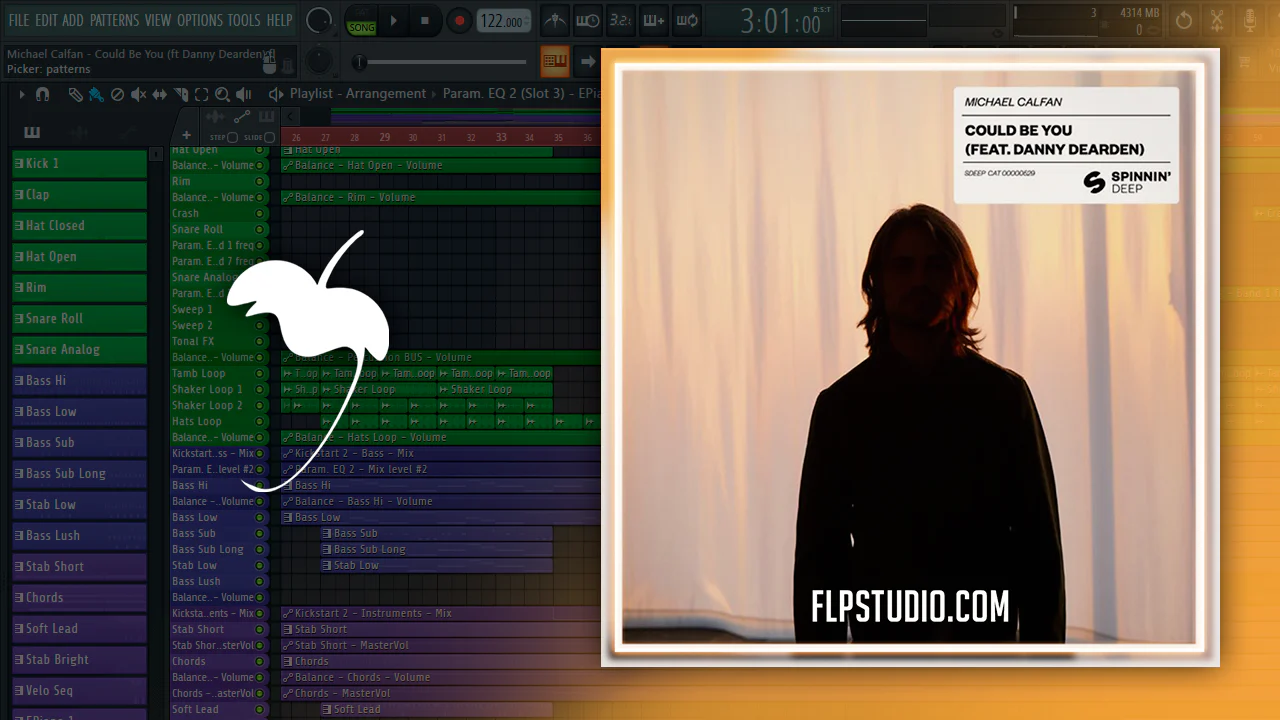Open the FILE menu
The height and width of the screenshot is (720, 1280).
[x=18, y=20]
